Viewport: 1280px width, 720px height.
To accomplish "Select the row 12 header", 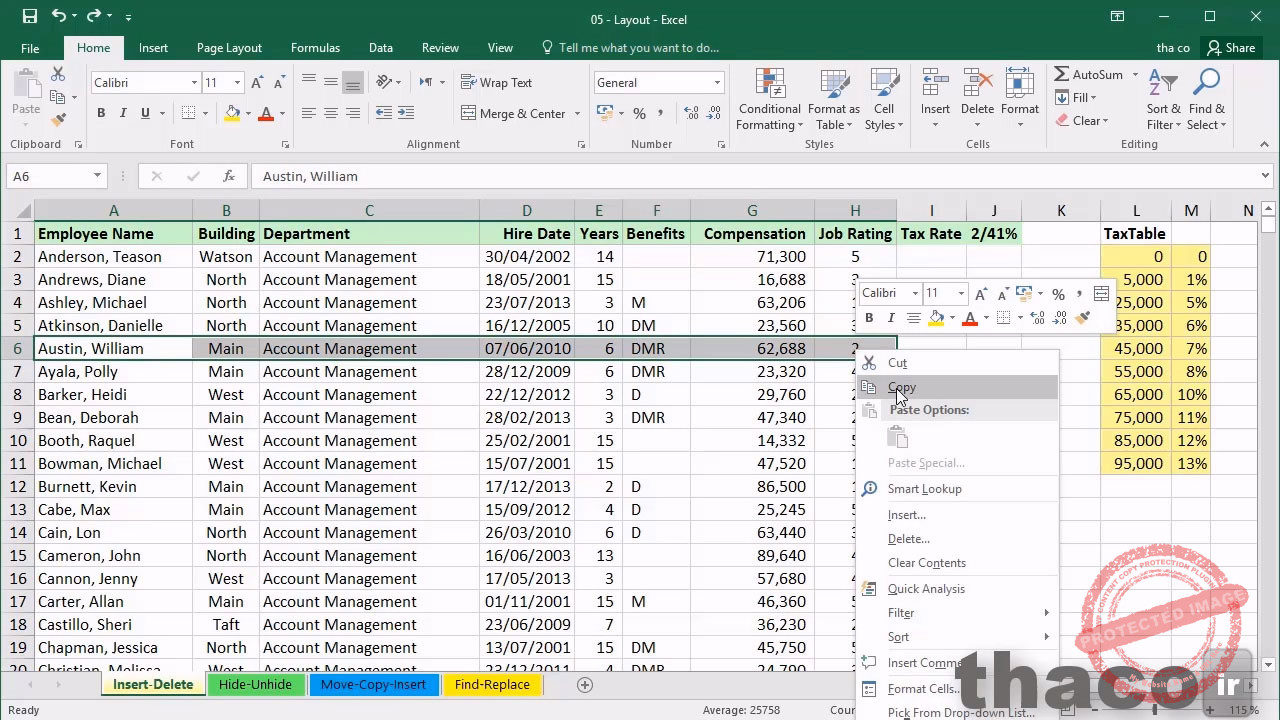I will click(17, 487).
